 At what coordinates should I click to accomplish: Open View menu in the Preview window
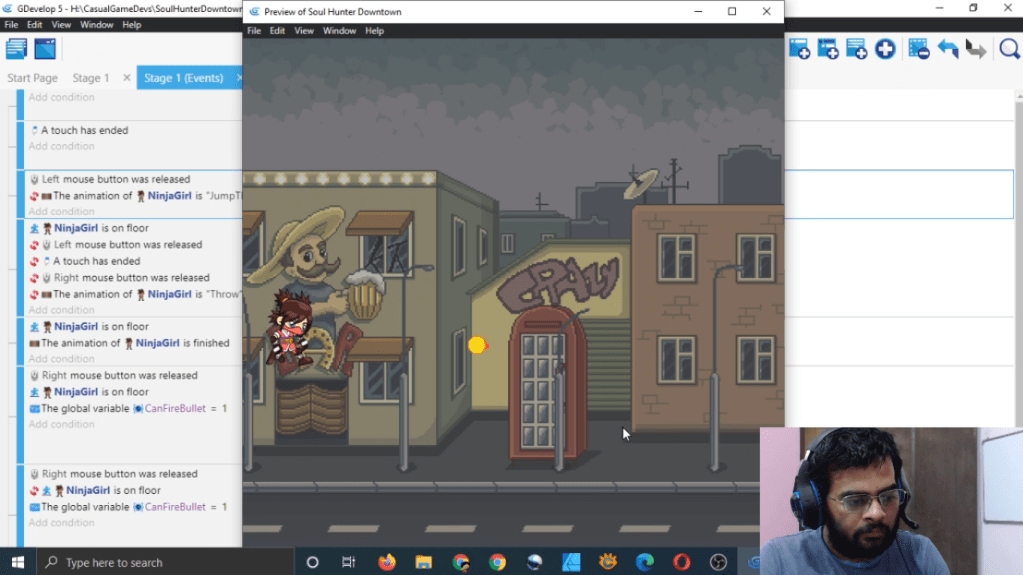click(304, 31)
